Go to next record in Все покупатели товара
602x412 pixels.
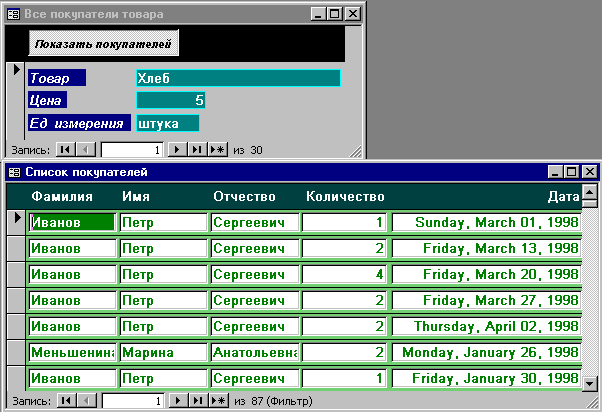tap(177, 149)
